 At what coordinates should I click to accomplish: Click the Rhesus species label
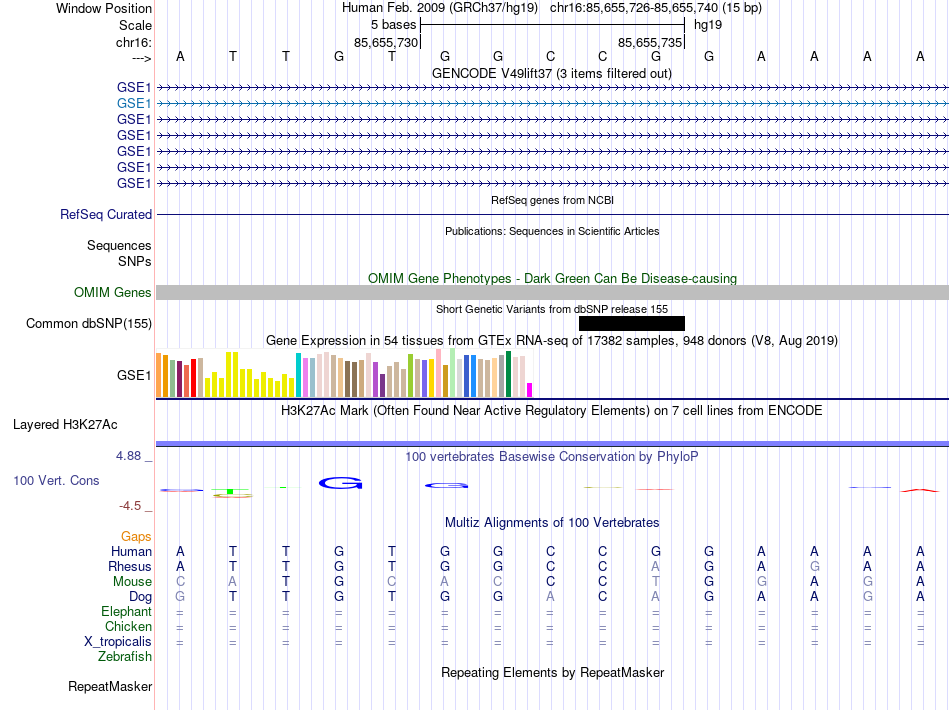click(x=130, y=566)
